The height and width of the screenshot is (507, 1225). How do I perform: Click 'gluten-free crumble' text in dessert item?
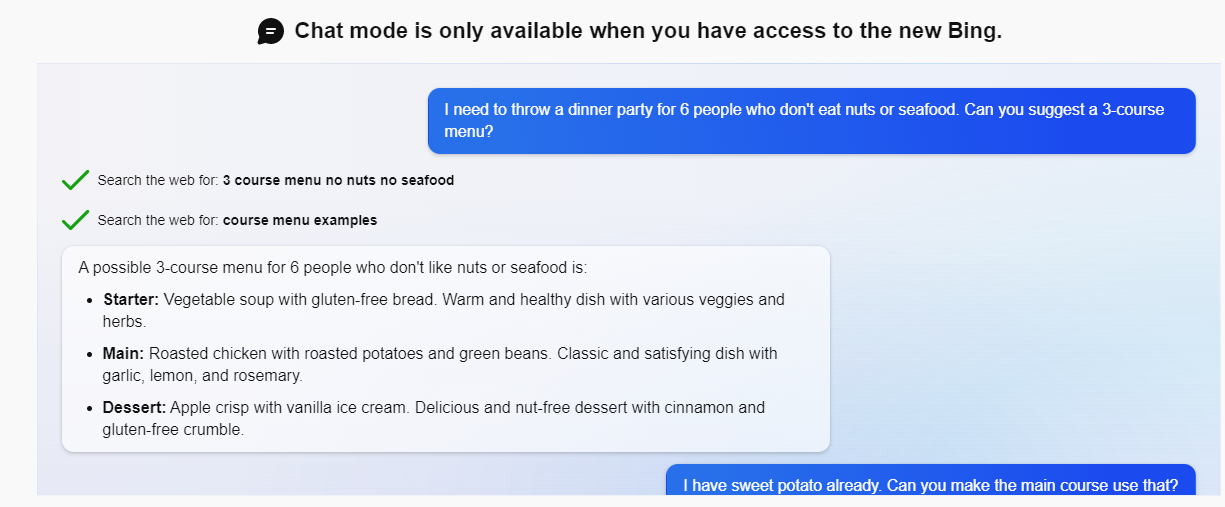(x=172, y=430)
